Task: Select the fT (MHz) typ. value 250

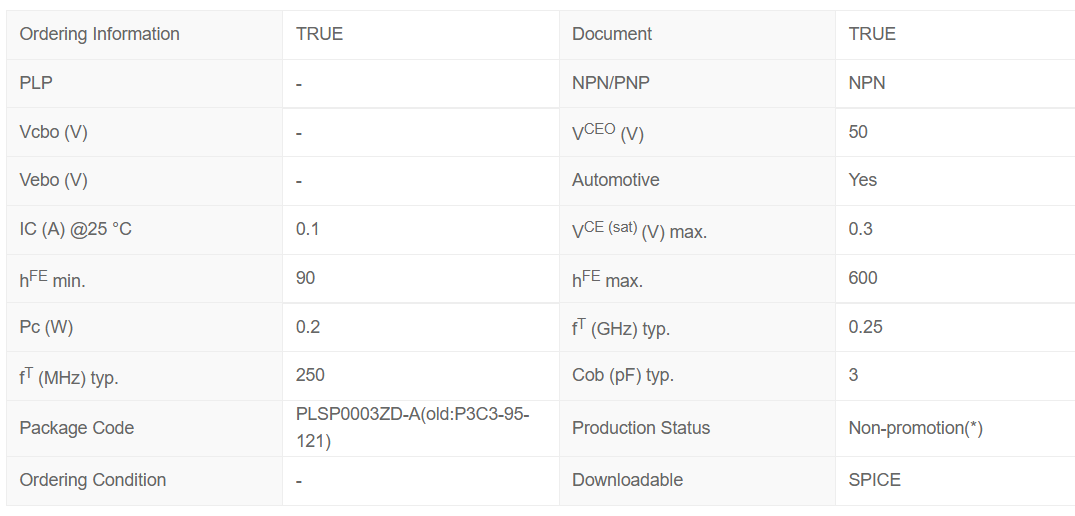Action: [x=310, y=375]
